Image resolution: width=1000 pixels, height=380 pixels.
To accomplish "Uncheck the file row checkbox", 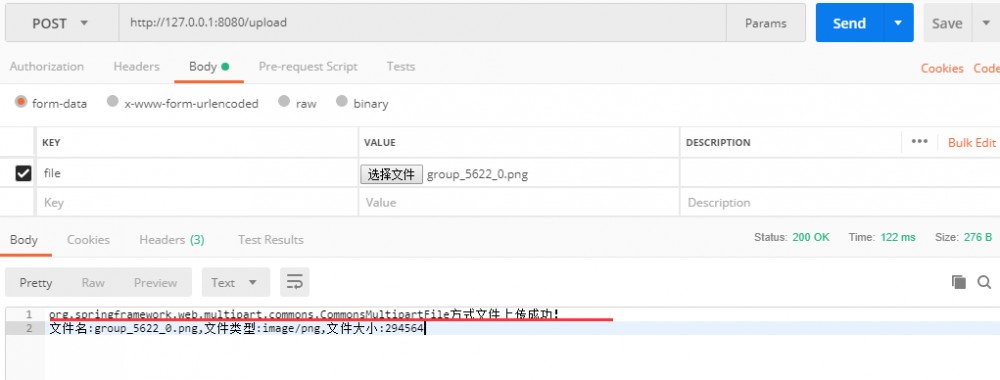I will click(23, 173).
